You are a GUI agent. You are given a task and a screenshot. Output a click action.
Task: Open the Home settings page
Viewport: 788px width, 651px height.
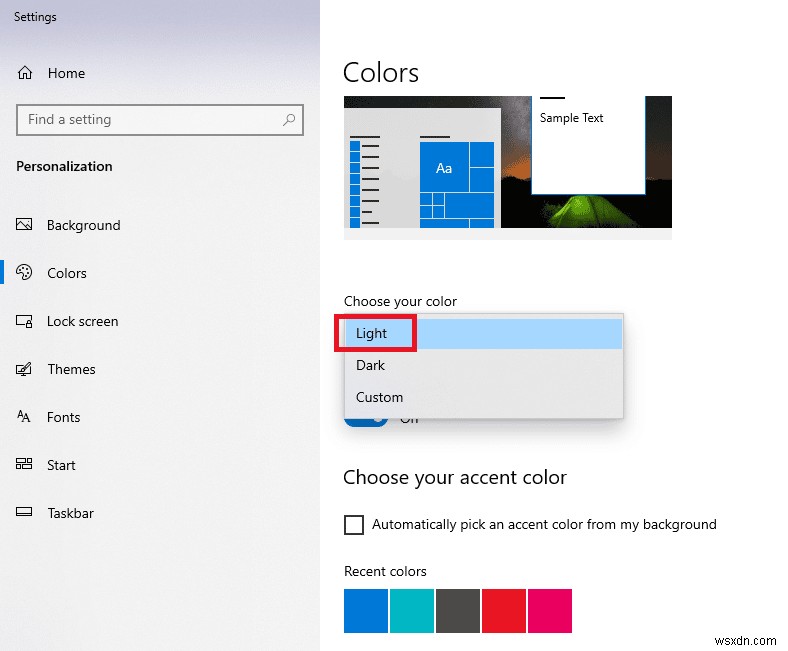tap(160, 73)
